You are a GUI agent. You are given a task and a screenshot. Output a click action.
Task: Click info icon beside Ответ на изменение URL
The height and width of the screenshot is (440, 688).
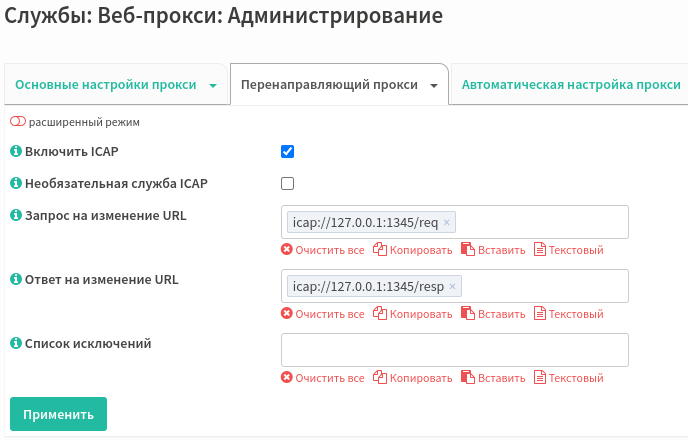point(16,279)
